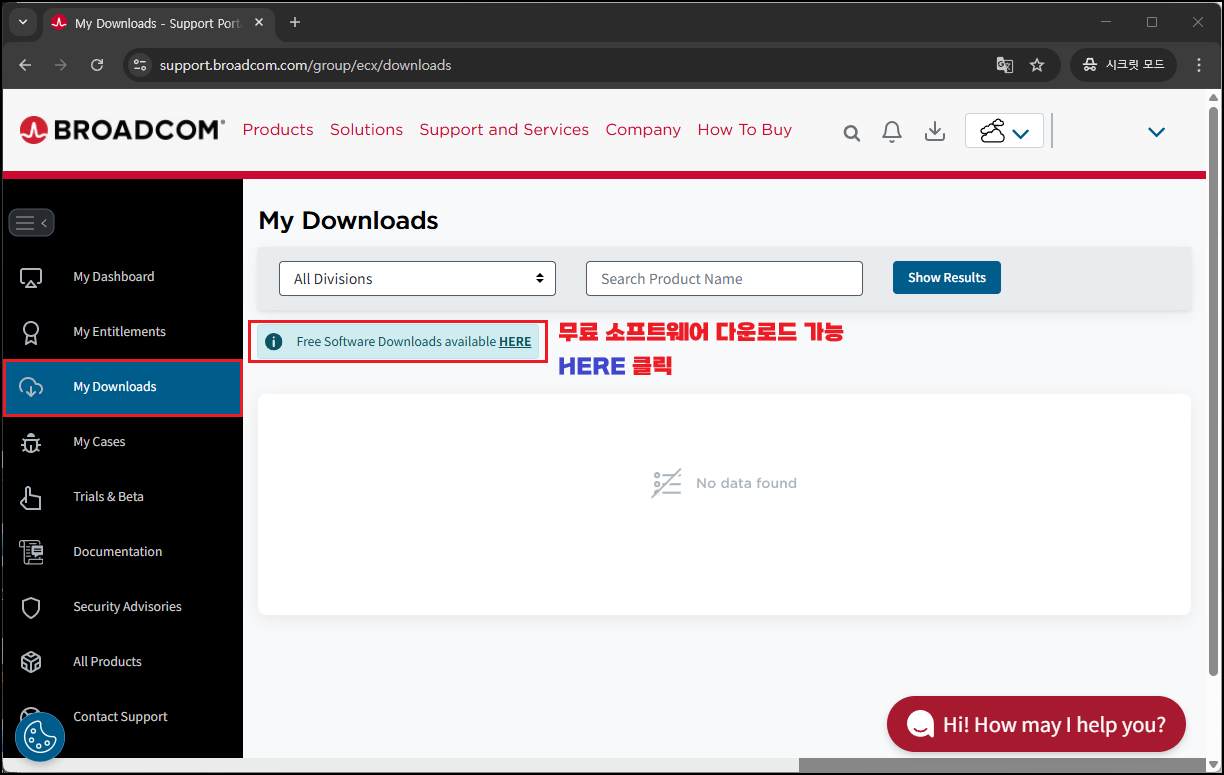
Task: Open Contact Support
Action: [120, 717]
